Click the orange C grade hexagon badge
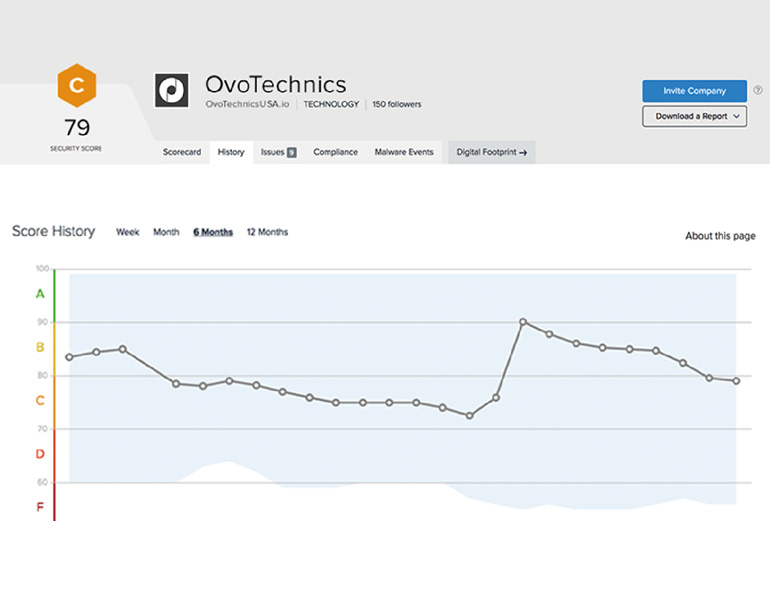Viewport: 770px width, 600px height. 76,85
